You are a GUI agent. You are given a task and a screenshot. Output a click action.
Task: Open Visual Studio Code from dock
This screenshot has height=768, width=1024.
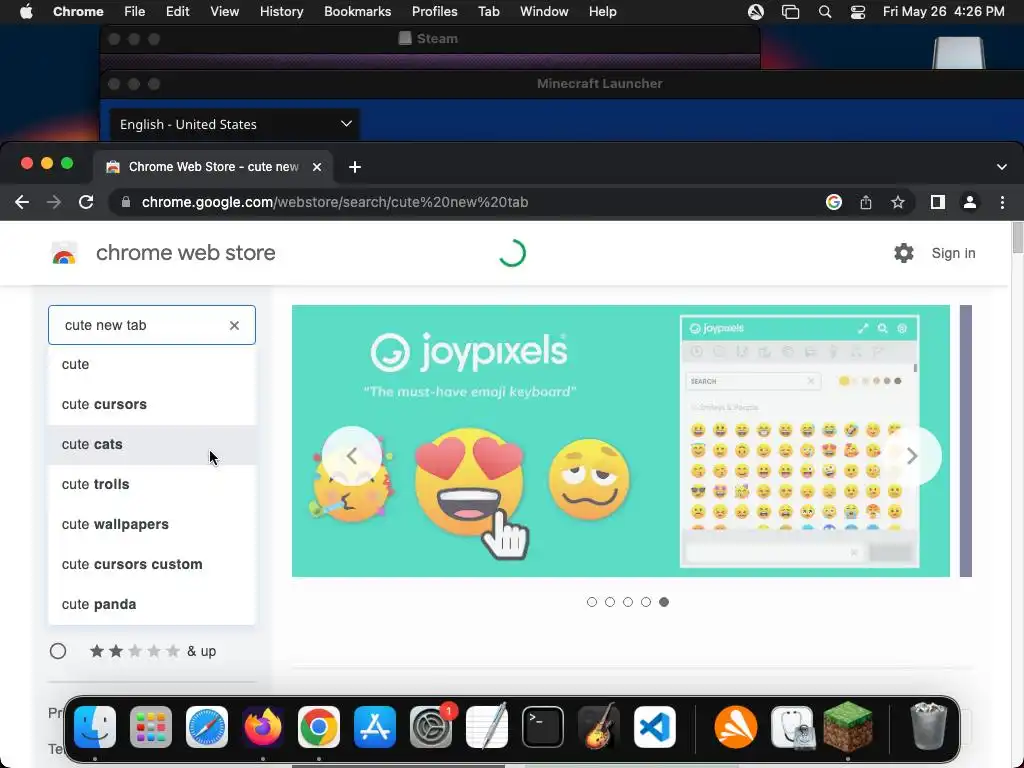click(x=655, y=727)
